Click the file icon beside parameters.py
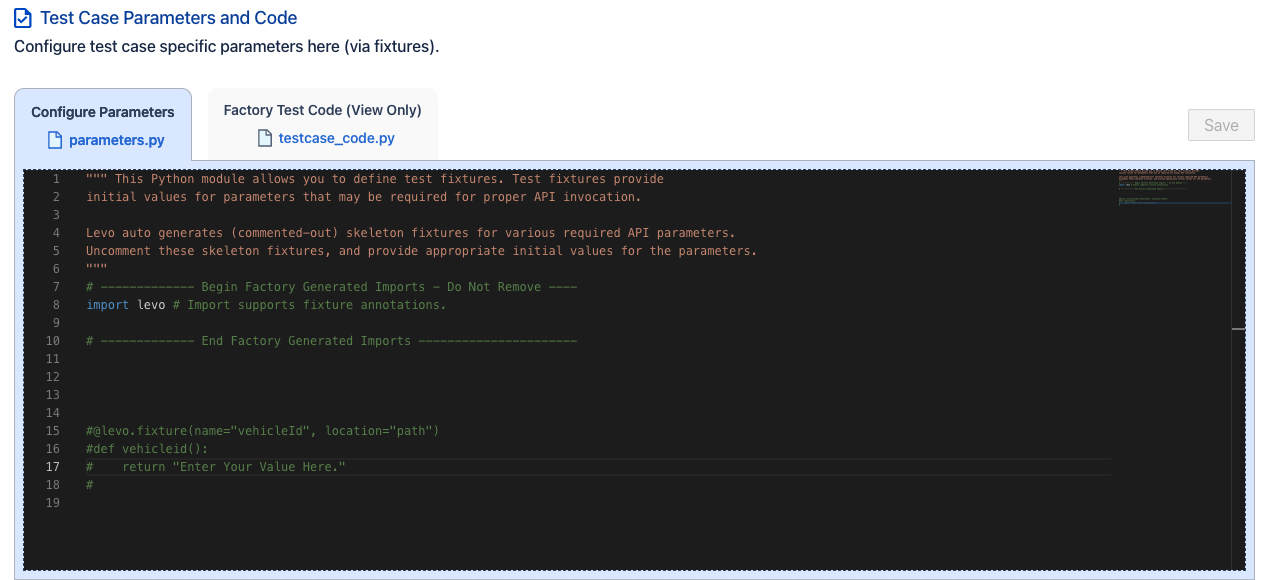The image size is (1268, 580). (x=56, y=140)
